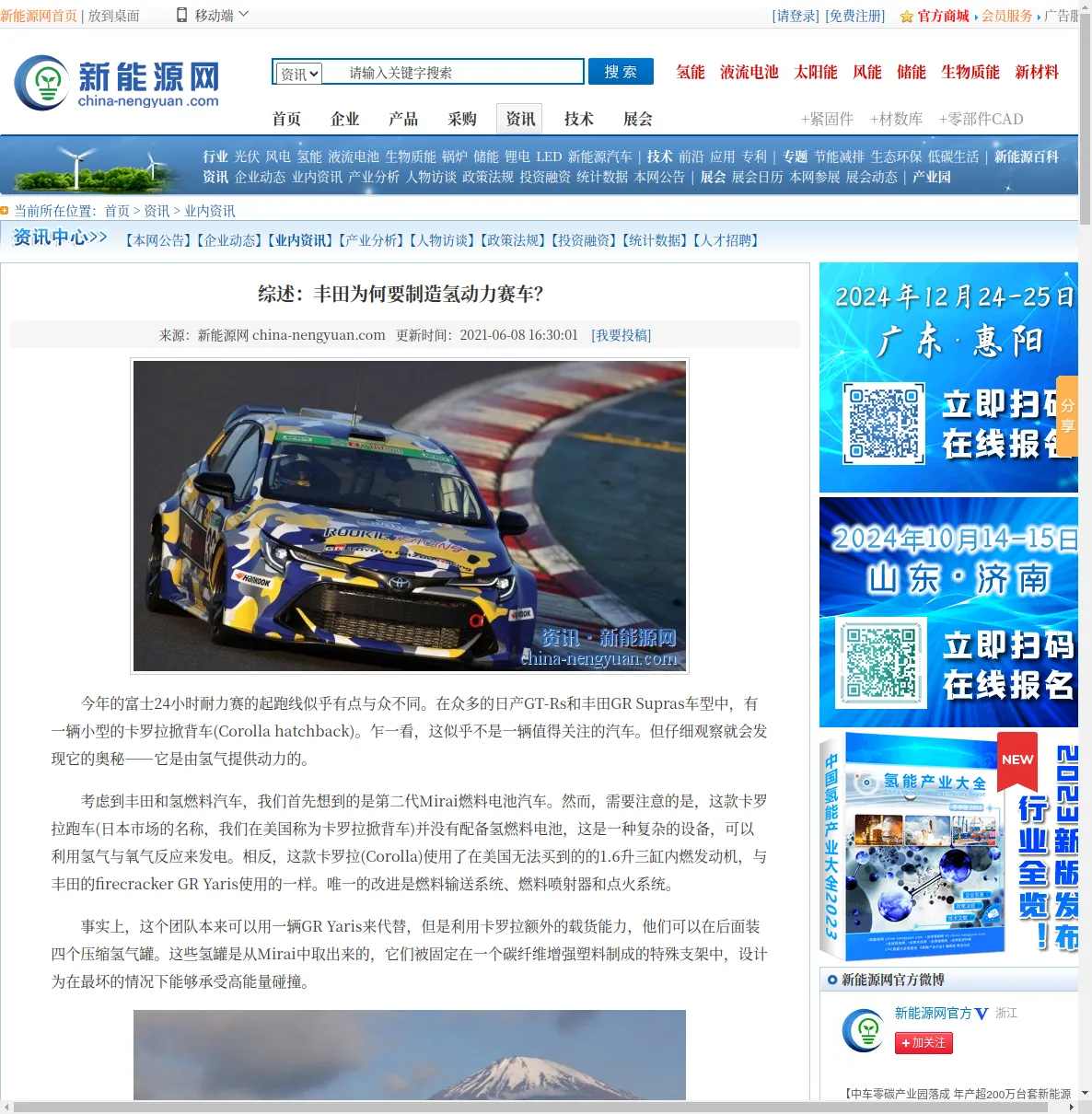This screenshot has height=1114, width=1092.
Task: Click the 分享 share side tab
Action: coord(1067,416)
